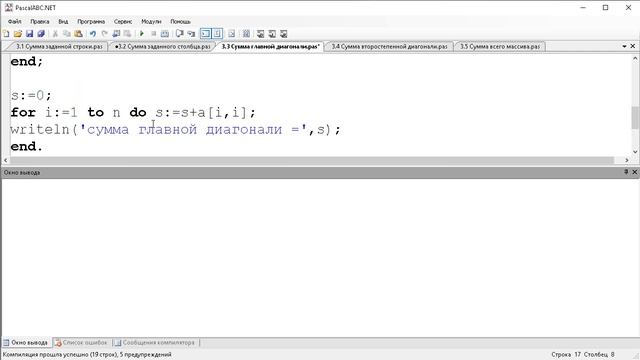Redo edit with the gray arrow
The height and width of the screenshot is (360, 640).
[104, 34]
